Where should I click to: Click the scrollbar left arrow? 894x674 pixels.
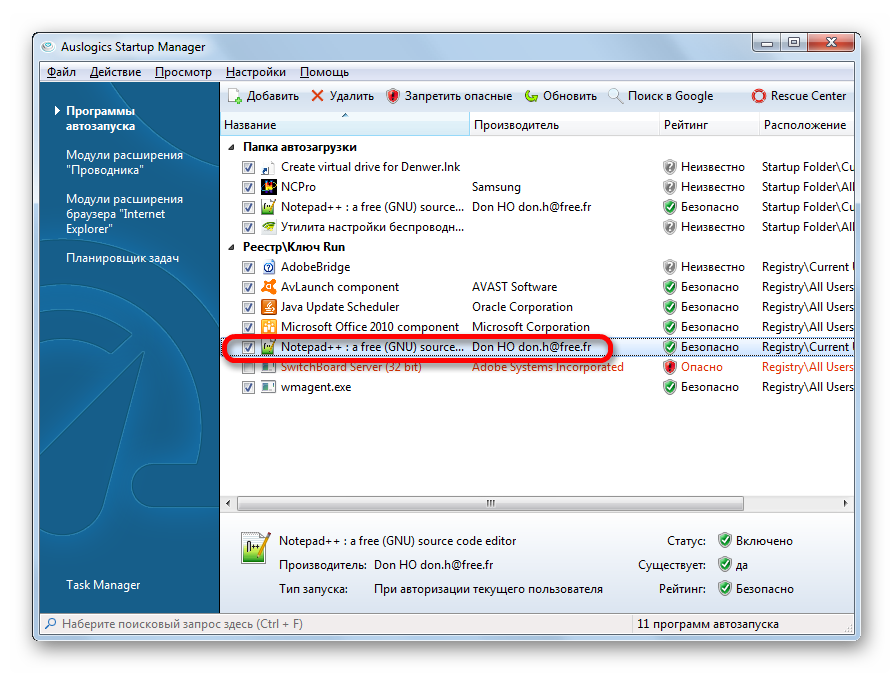228,503
